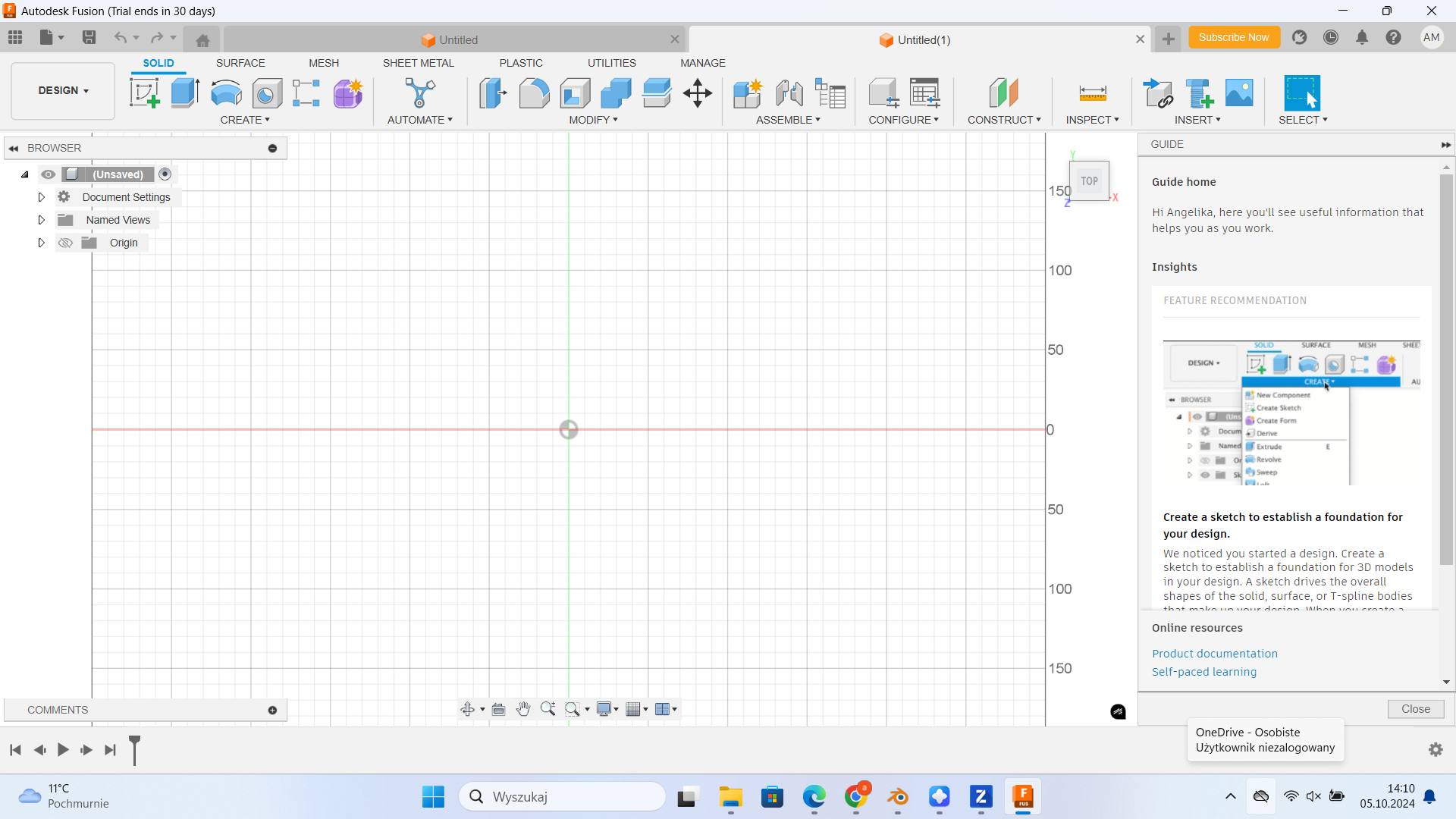This screenshot has height=819, width=1456.
Task: Select the Create Form tool
Action: pos(348,93)
